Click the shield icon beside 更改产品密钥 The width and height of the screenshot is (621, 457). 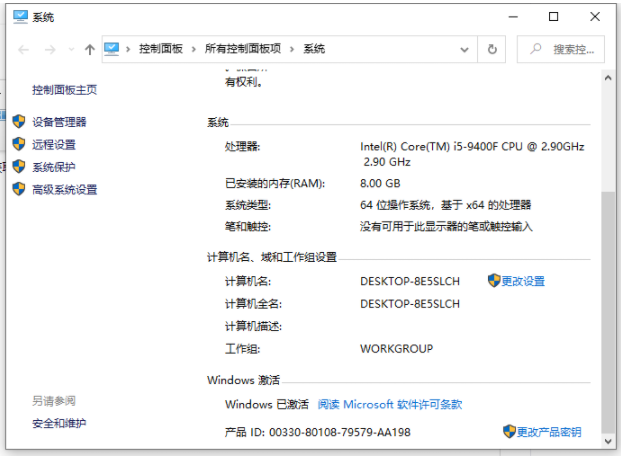(509, 432)
